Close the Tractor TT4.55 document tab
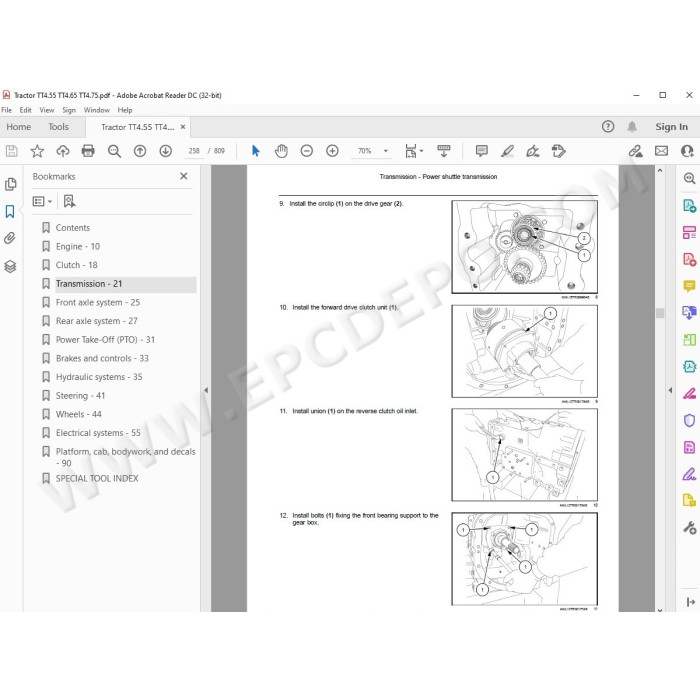Screen dimensions: 700x700 [x=183, y=127]
